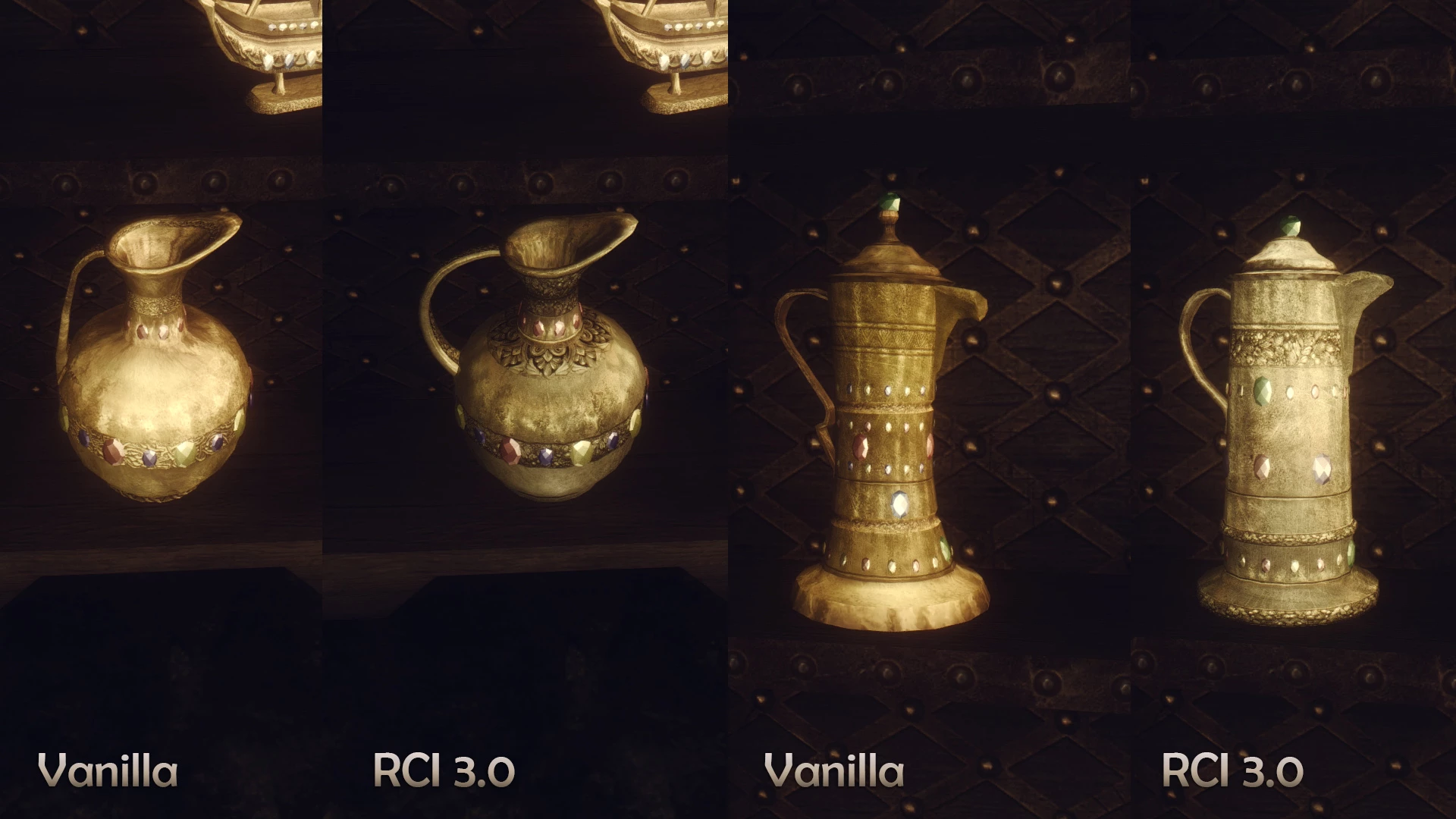Click the second Vanilla label

pyautogui.click(x=834, y=772)
